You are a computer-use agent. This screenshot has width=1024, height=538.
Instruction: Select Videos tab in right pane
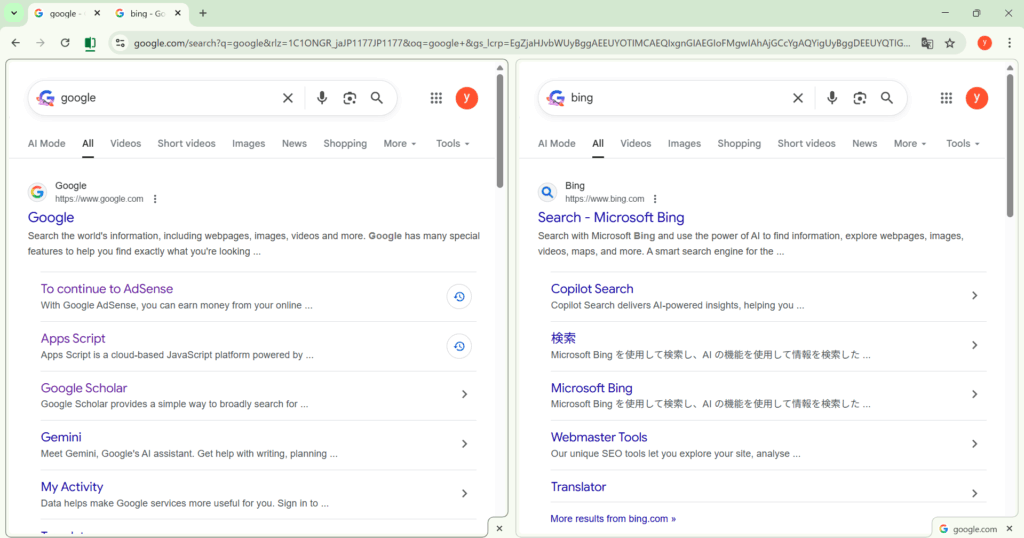[x=635, y=144]
